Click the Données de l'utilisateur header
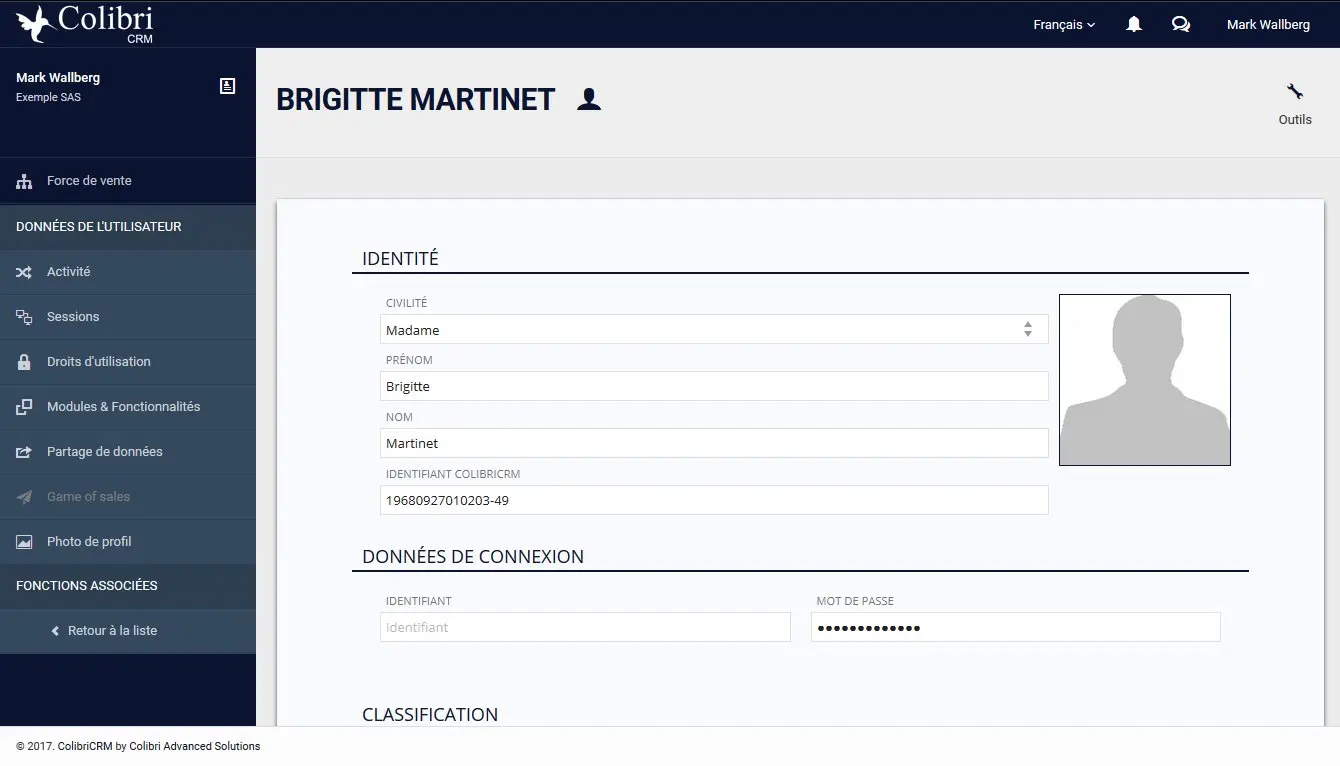 [x=99, y=227]
